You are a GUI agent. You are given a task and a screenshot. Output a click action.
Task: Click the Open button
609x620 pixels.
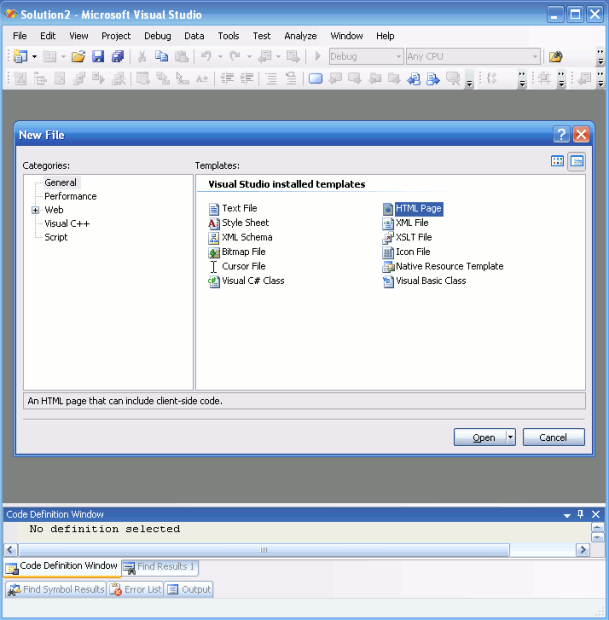[x=484, y=437]
